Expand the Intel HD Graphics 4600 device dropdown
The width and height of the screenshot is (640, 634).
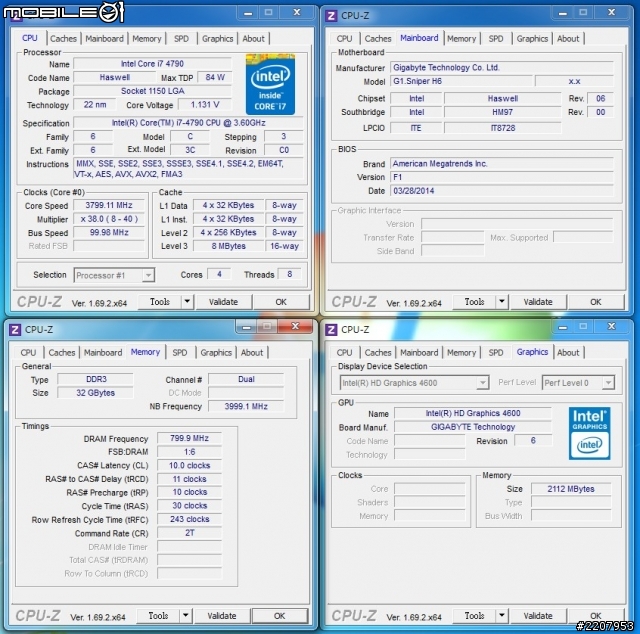point(483,383)
